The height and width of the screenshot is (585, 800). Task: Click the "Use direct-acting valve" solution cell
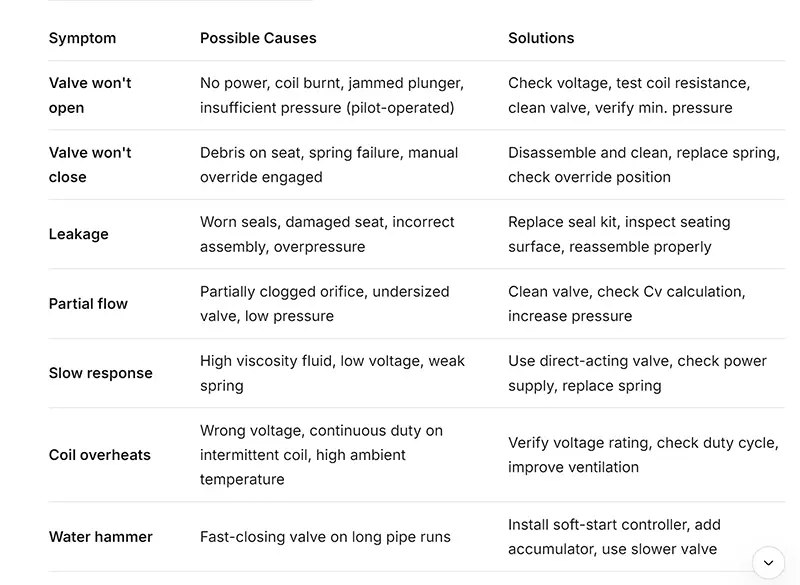[x=637, y=373]
